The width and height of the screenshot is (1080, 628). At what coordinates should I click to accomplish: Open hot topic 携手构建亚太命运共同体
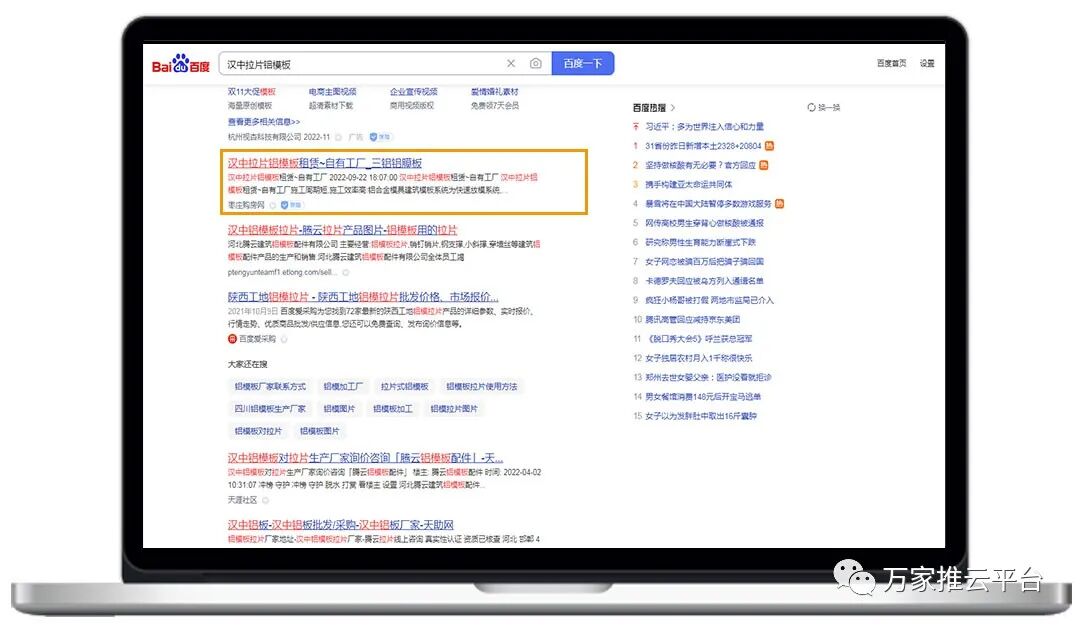(689, 185)
